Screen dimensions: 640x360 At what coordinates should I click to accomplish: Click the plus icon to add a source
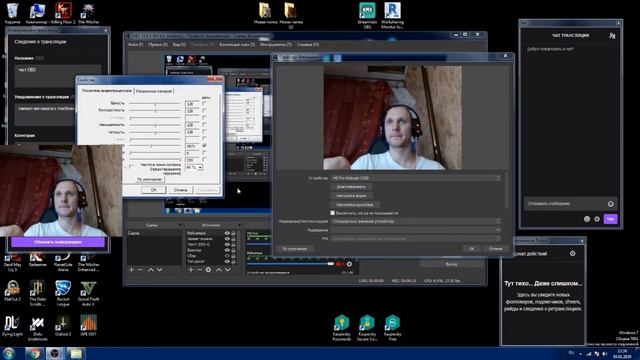point(191,270)
